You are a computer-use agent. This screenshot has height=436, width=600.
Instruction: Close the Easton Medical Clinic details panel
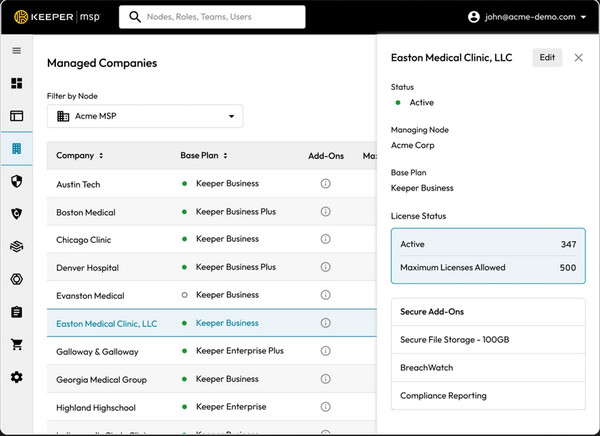(578, 58)
